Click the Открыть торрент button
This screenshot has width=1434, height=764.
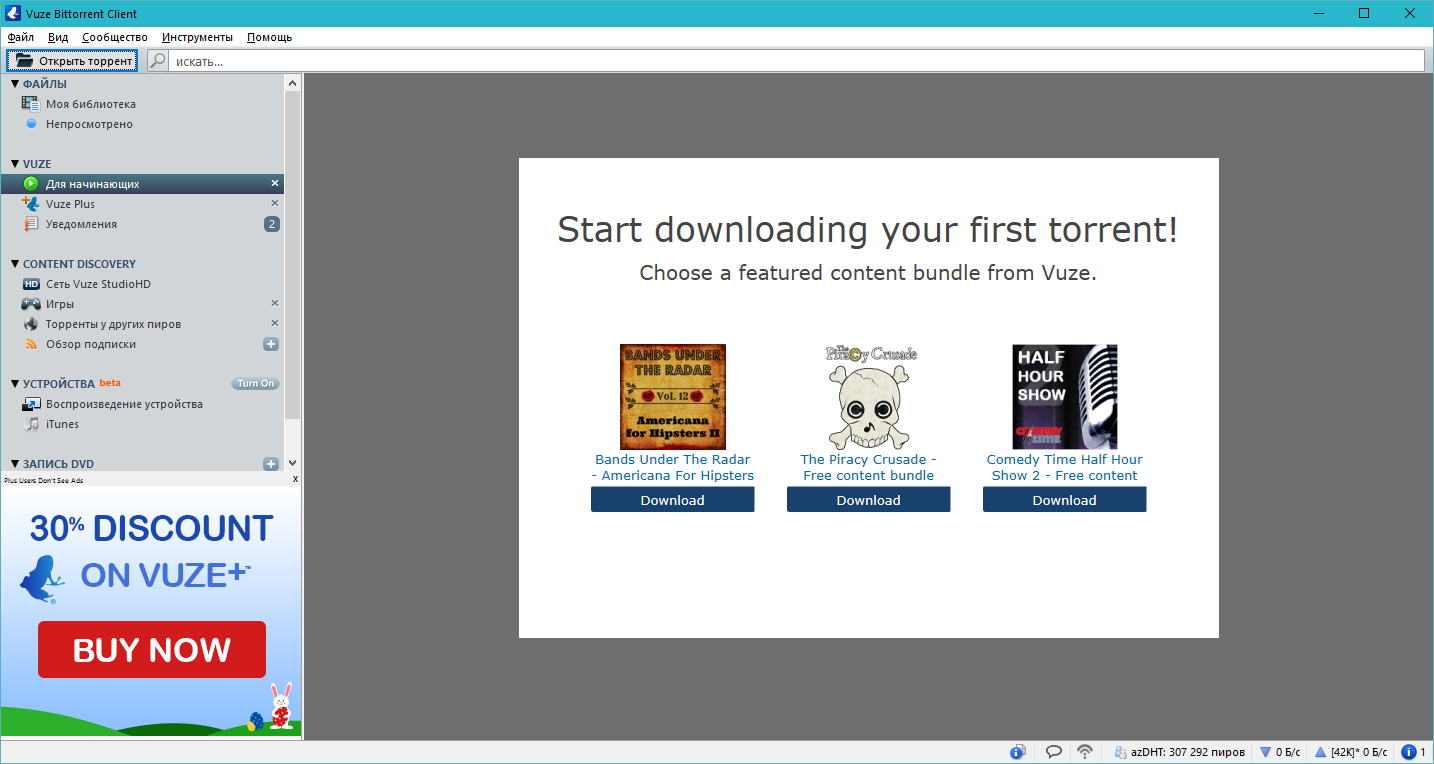point(72,61)
